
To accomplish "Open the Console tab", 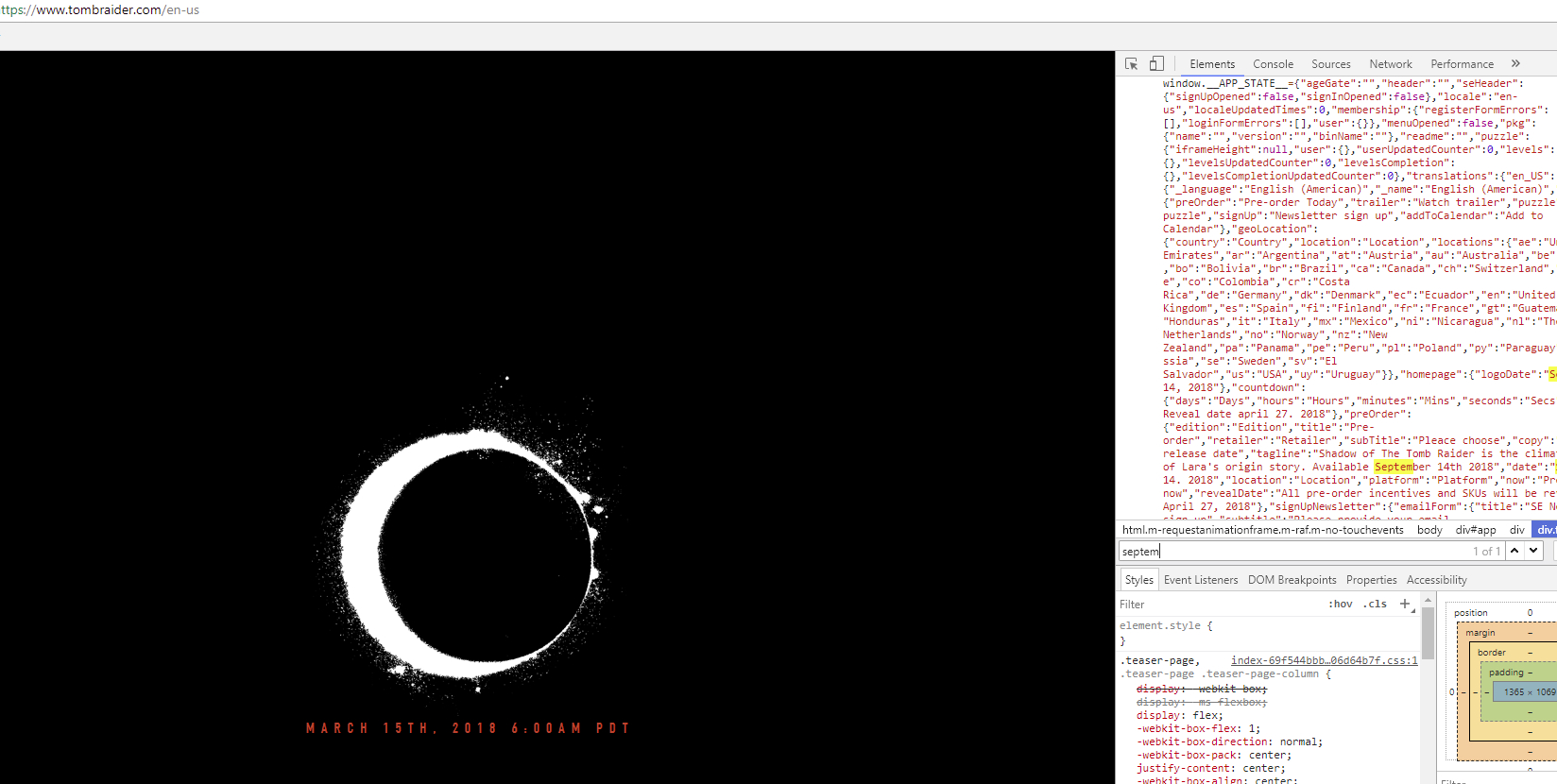I will [1273, 64].
